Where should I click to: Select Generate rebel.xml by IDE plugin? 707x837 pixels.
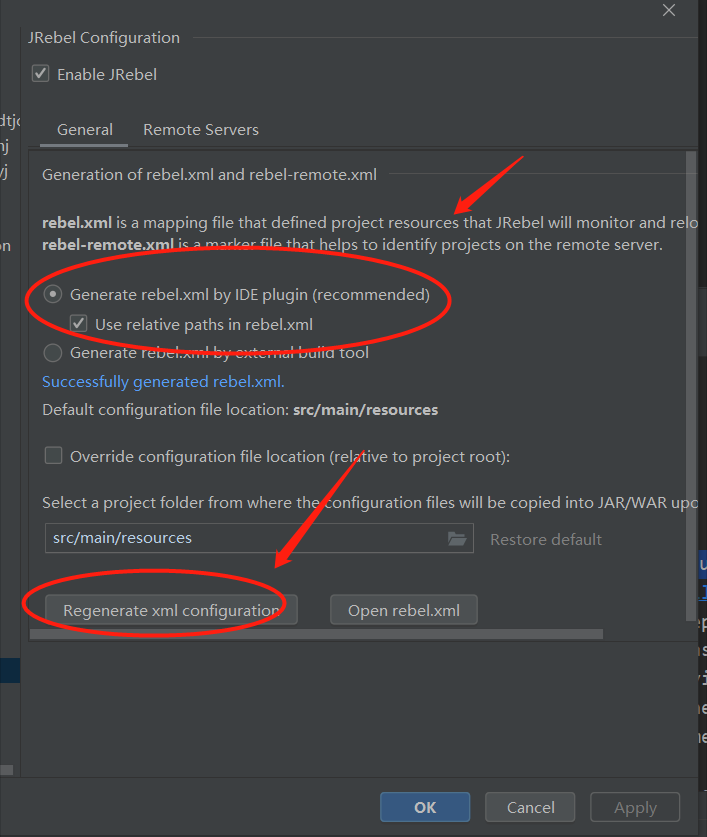click(x=52, y=294)
